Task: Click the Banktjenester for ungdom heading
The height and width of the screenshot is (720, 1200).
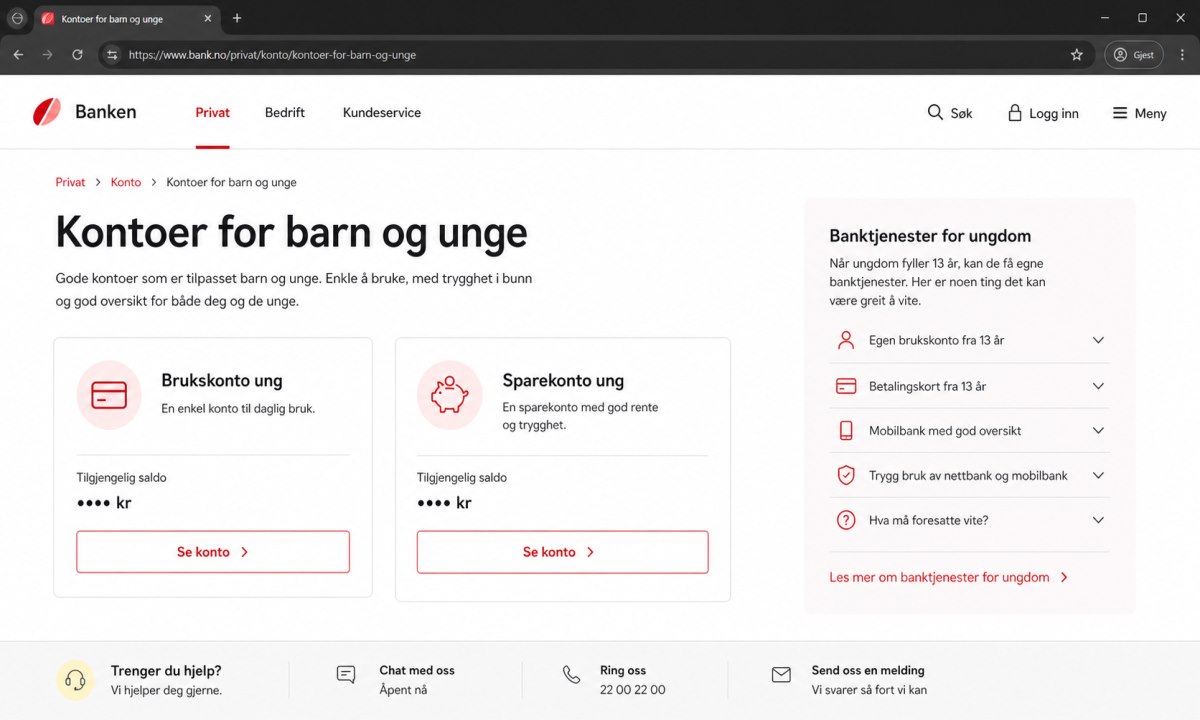Action: [930, 236]
